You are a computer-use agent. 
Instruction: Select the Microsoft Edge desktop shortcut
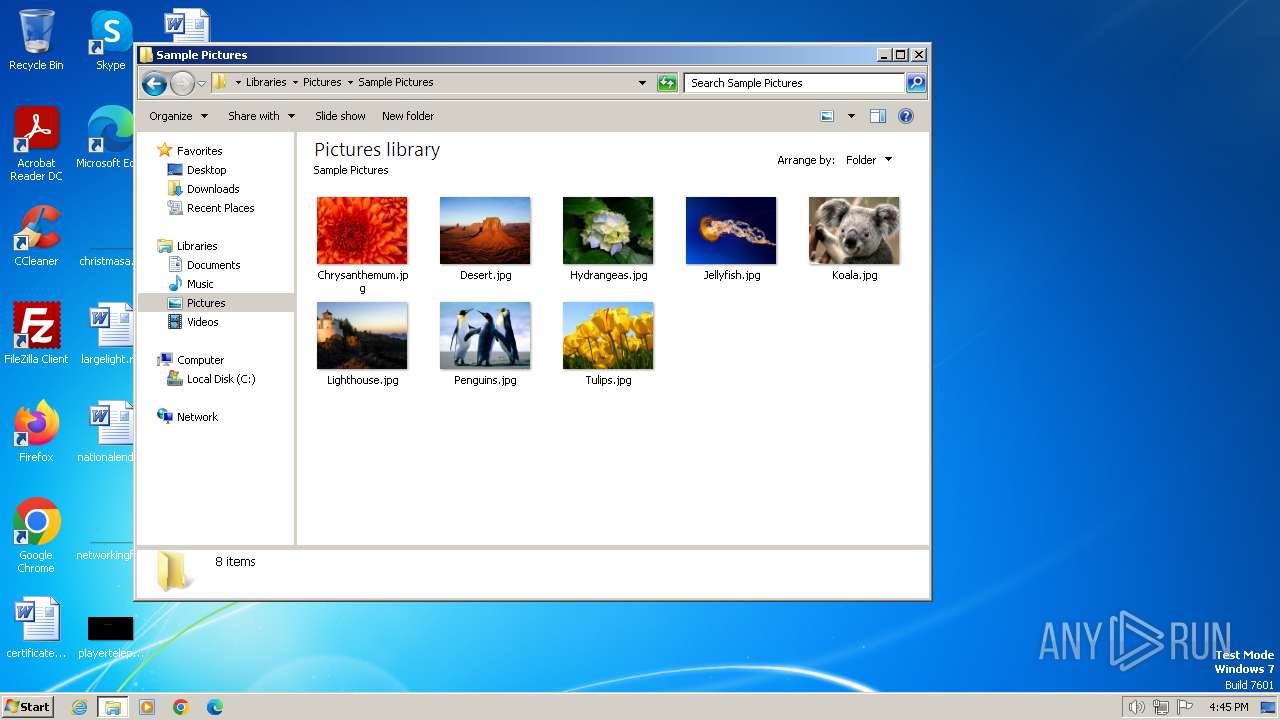point(106,138)
